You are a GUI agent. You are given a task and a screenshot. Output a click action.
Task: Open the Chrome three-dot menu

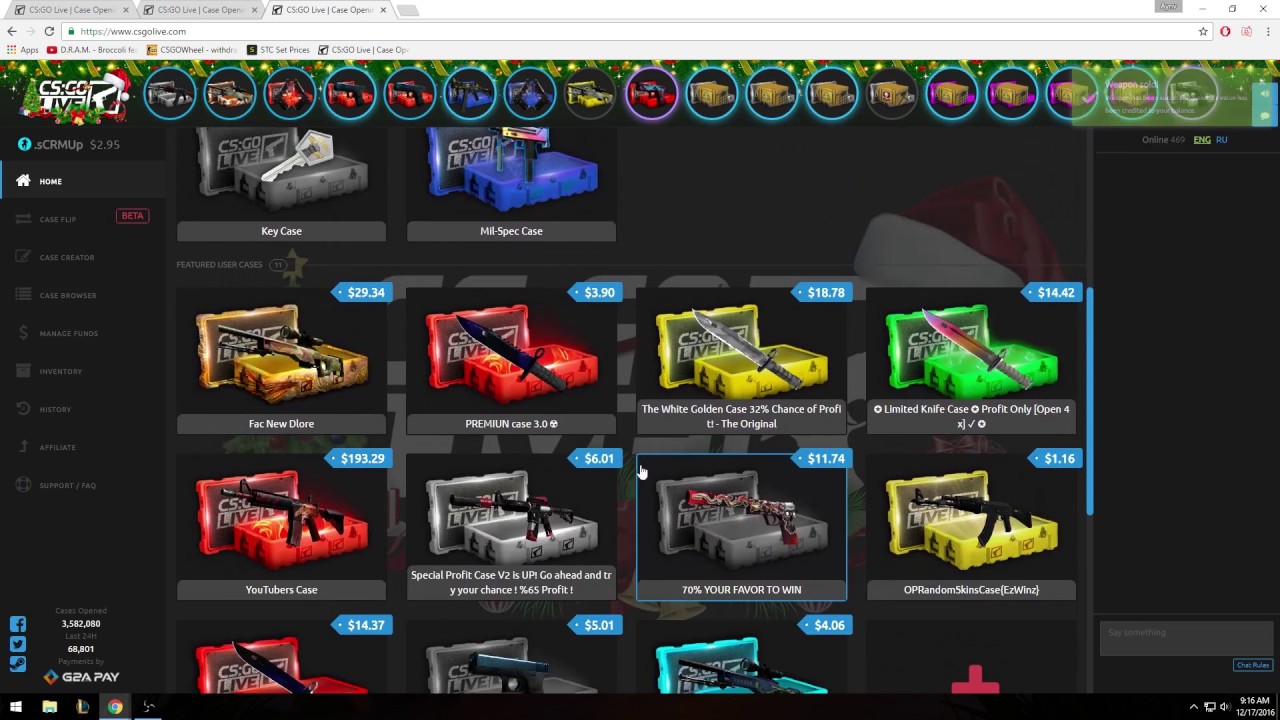1267,31
